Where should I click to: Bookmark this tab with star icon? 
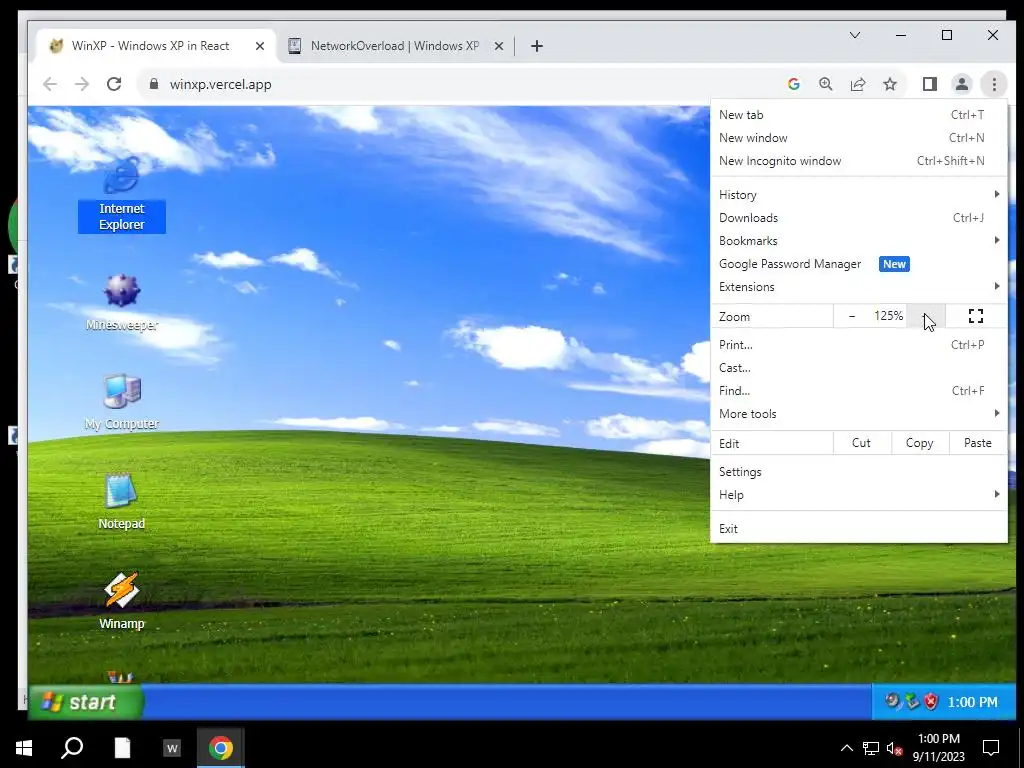[889, 84]
